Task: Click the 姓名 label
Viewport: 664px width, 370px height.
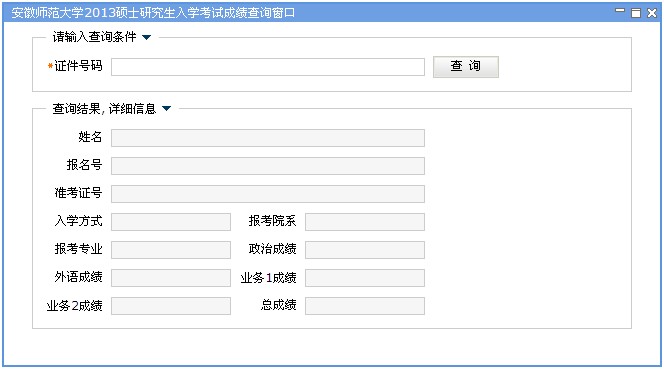Action: [90, 137]
